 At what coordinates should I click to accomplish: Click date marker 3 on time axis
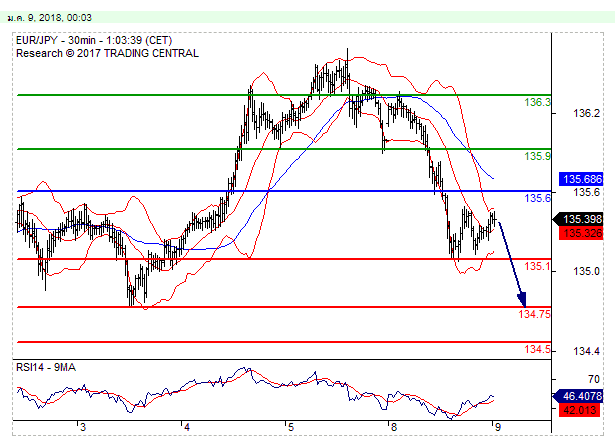(83, 427)
